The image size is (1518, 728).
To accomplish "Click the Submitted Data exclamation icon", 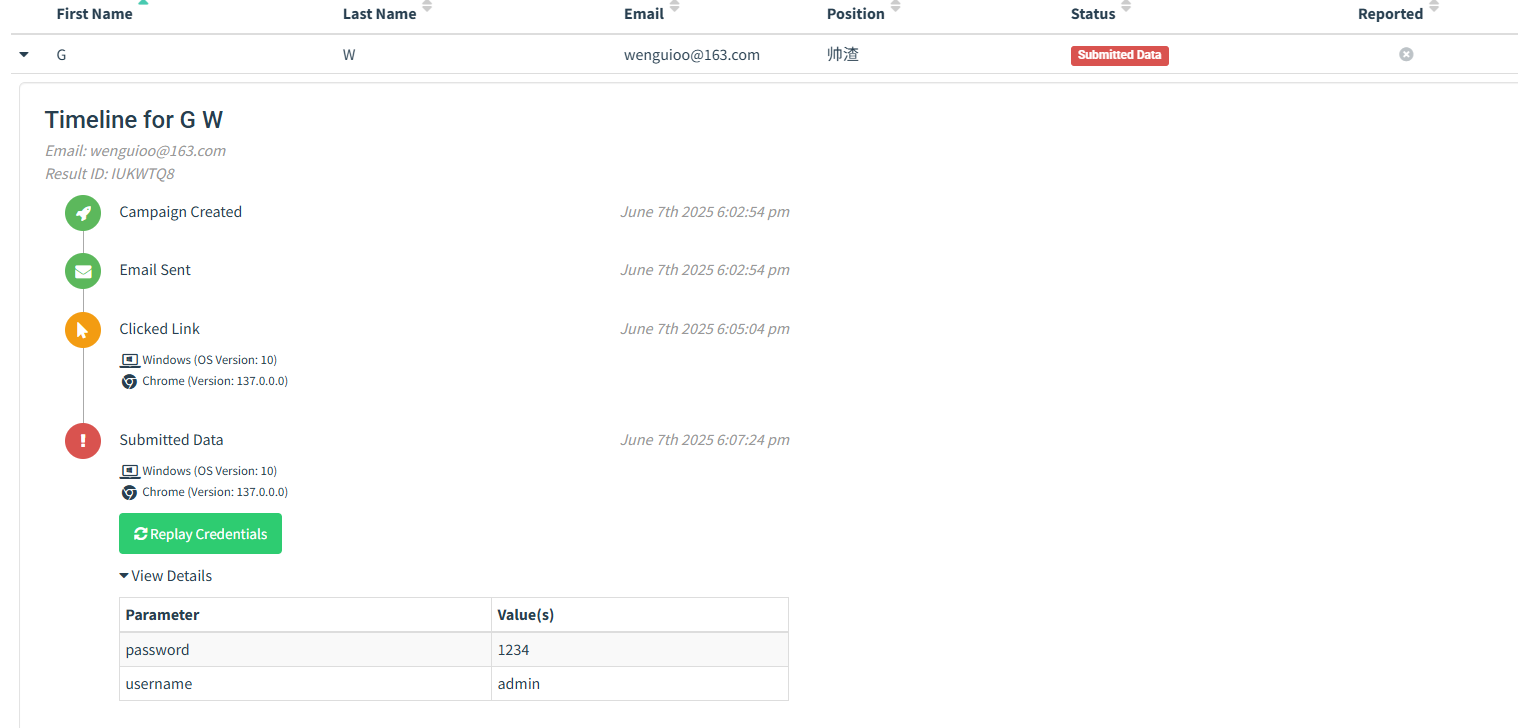I will tap(83, 441).
